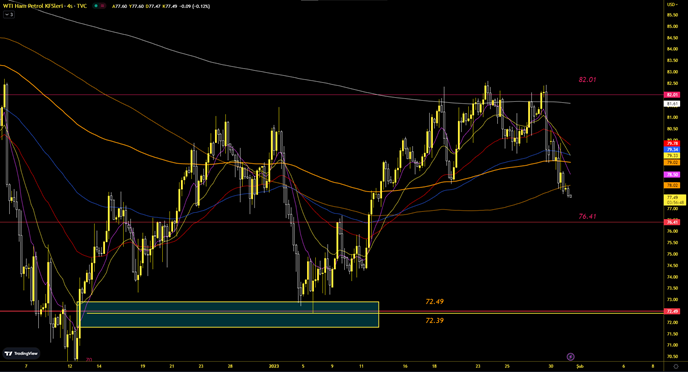Expand the collapsed indicator legend arrow

(8, 14)
